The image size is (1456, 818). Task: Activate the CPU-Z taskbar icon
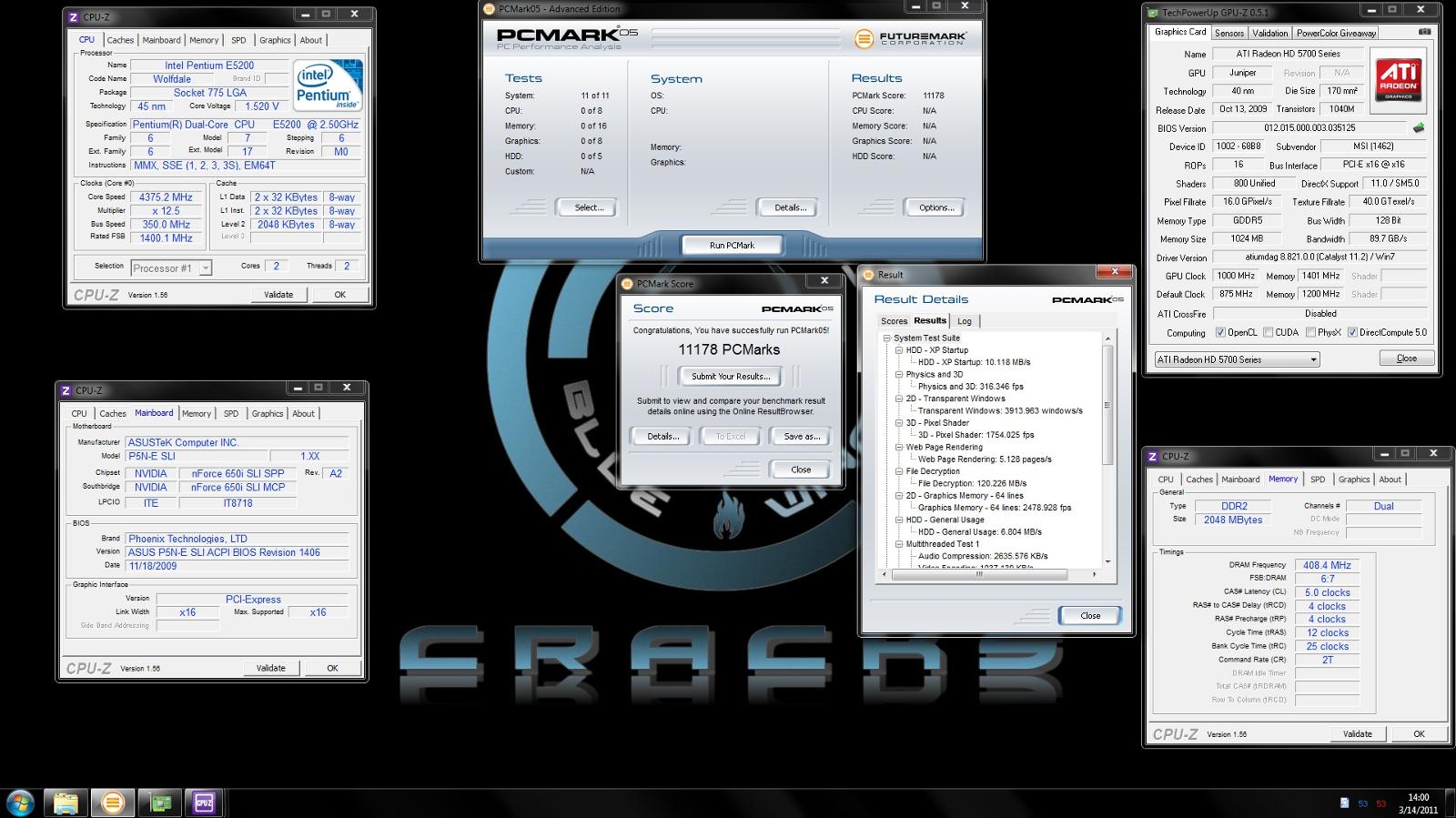click(204, 803)
